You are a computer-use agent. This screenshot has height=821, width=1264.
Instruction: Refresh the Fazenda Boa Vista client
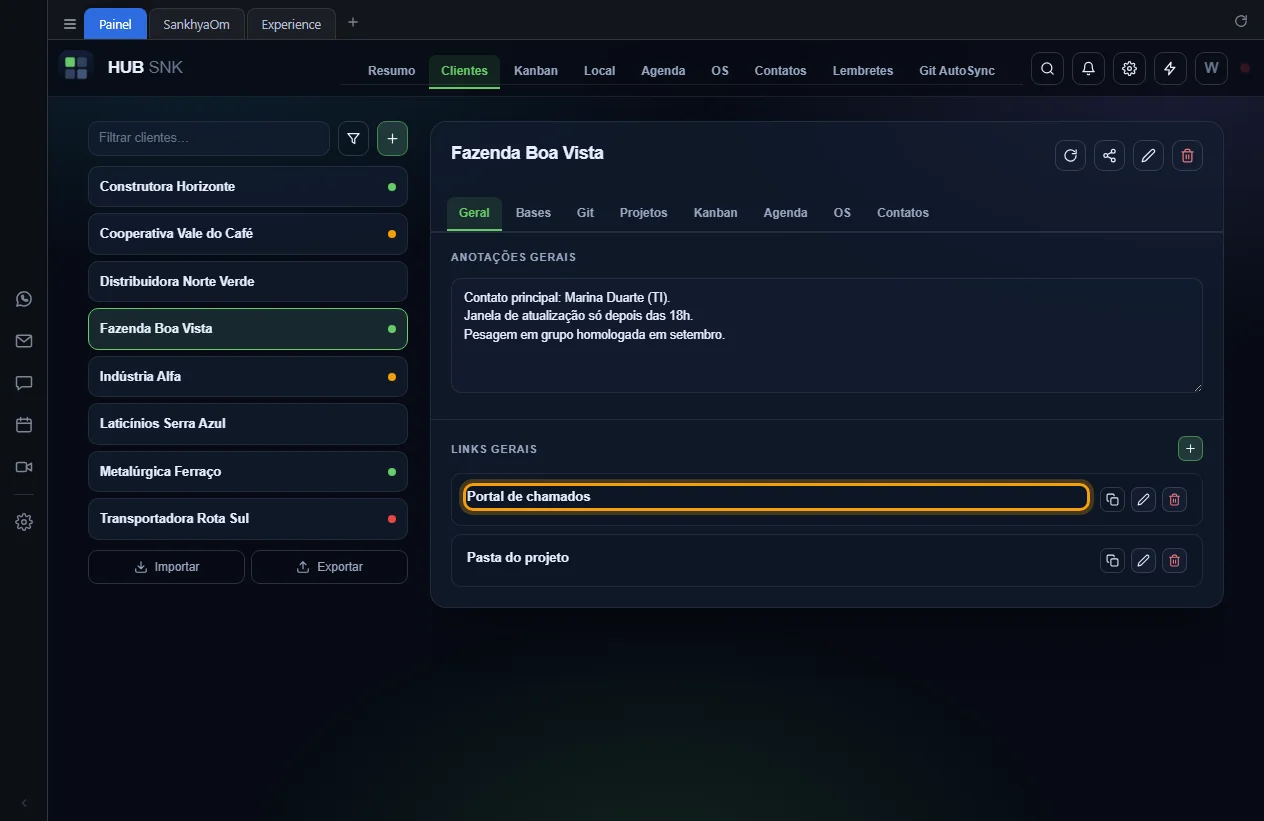pos(1070,155)
